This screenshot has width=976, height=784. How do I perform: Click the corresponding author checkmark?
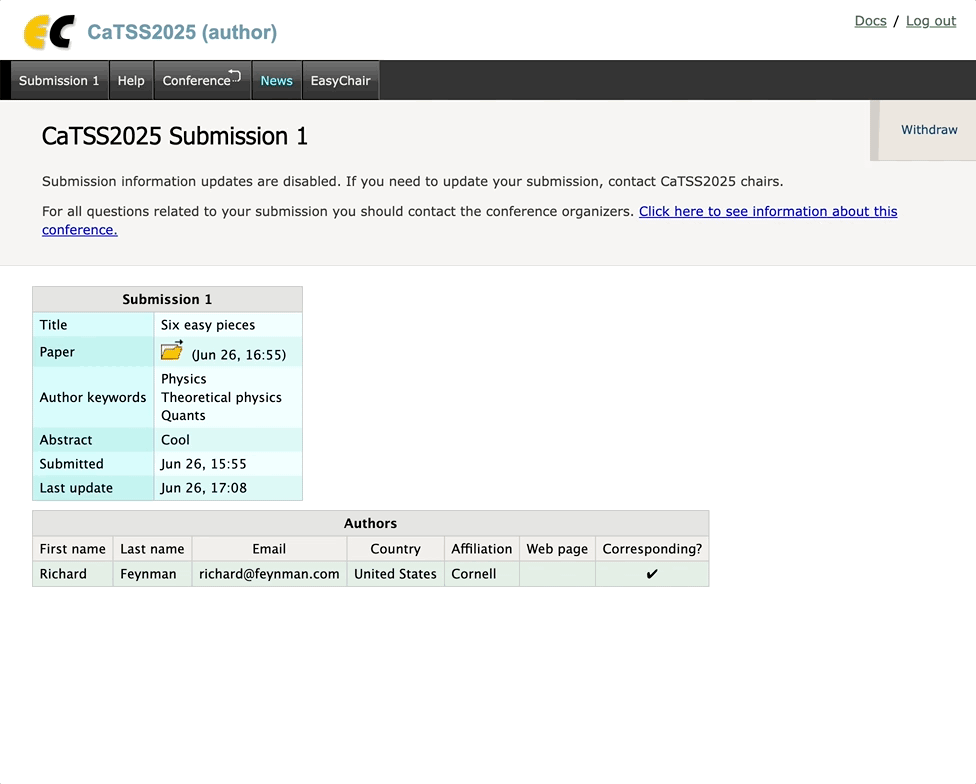[x=652, y=574]
